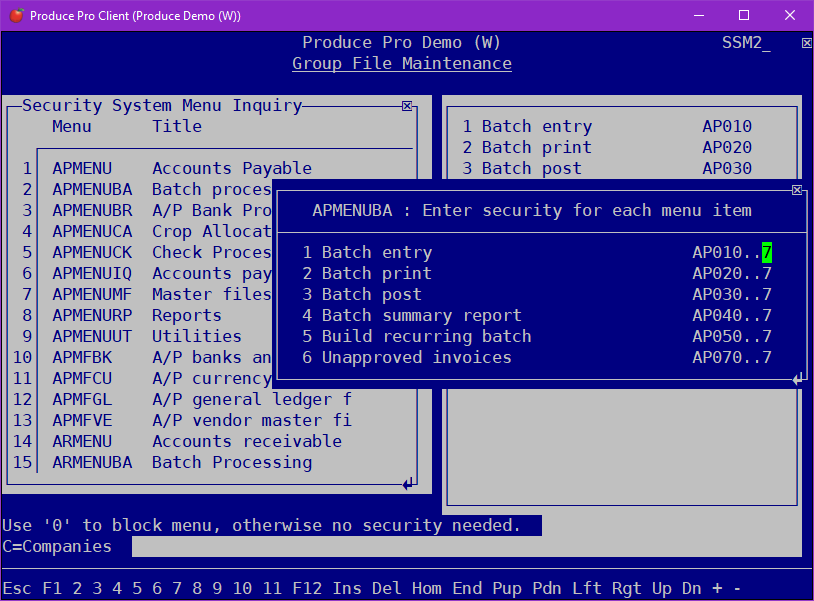Click Unapproved invoices in the APMENUBA dialog
Screen dimensions: 814x601
pos(416,358)
